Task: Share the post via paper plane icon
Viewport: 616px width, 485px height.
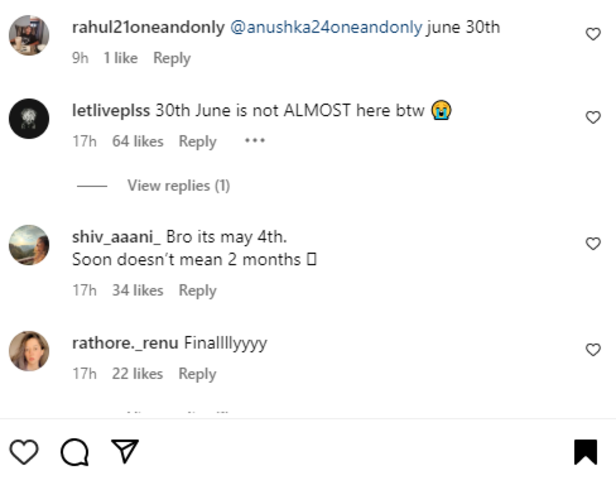Action: coord(124,452)
